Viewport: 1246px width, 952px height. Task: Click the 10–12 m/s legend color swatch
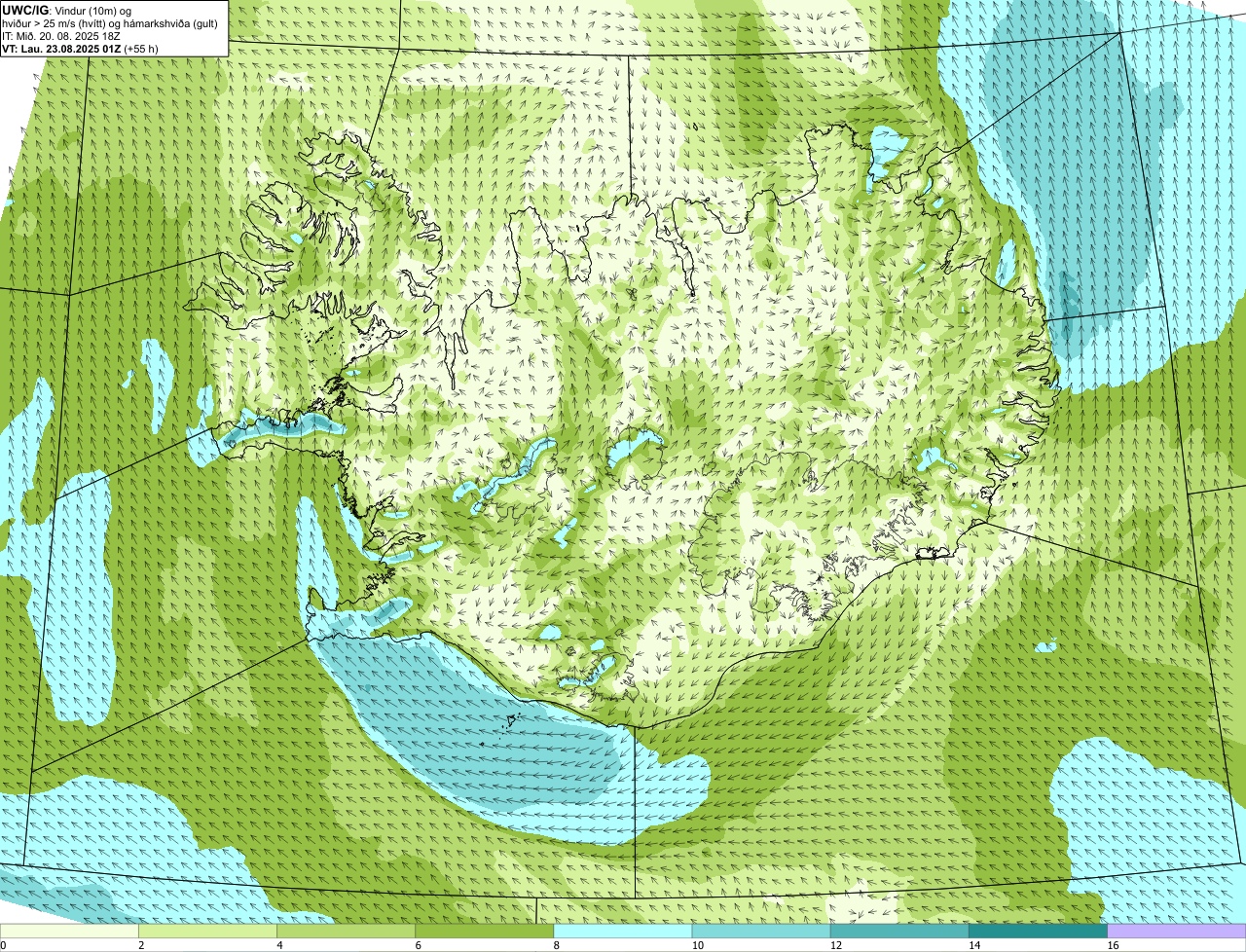(x=761, y=931)
